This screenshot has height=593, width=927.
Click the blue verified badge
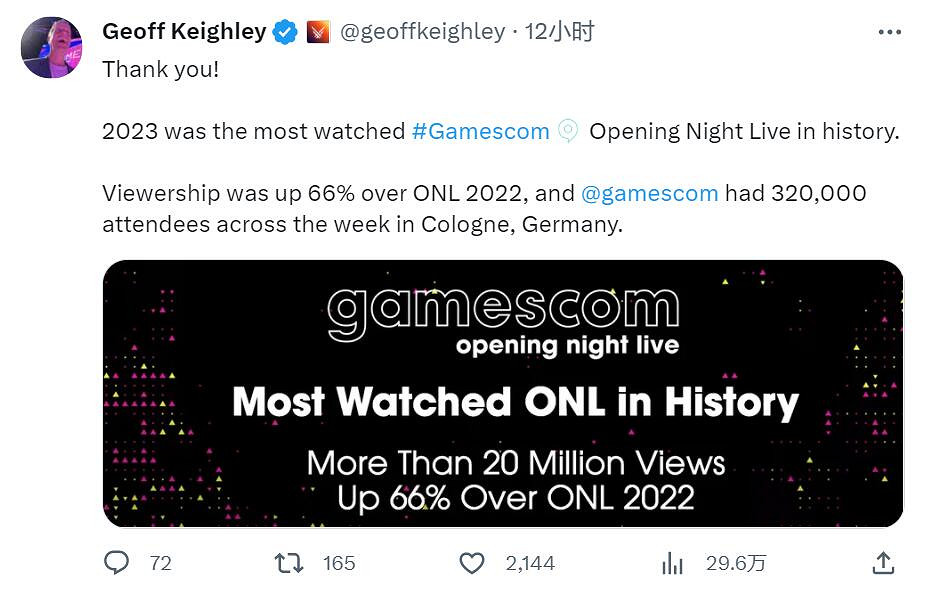pyautogui.click(x=286, y=32)
